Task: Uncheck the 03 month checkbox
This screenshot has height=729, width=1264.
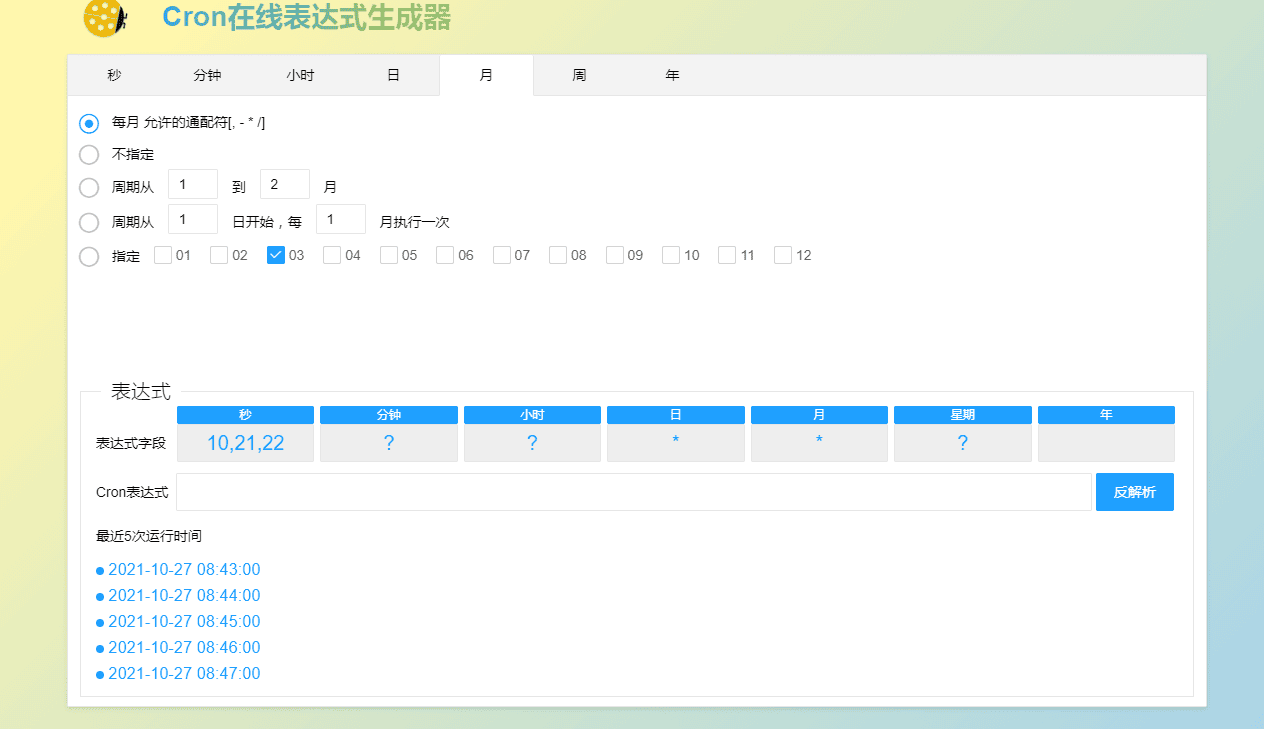Action: tap(277, 255)
